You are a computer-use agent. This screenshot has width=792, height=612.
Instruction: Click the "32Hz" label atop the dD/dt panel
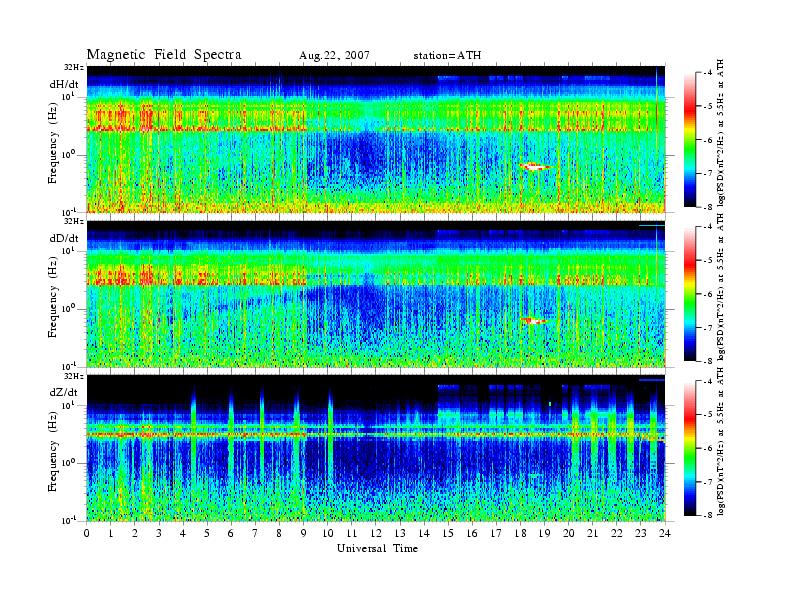(x=74, y=222)
